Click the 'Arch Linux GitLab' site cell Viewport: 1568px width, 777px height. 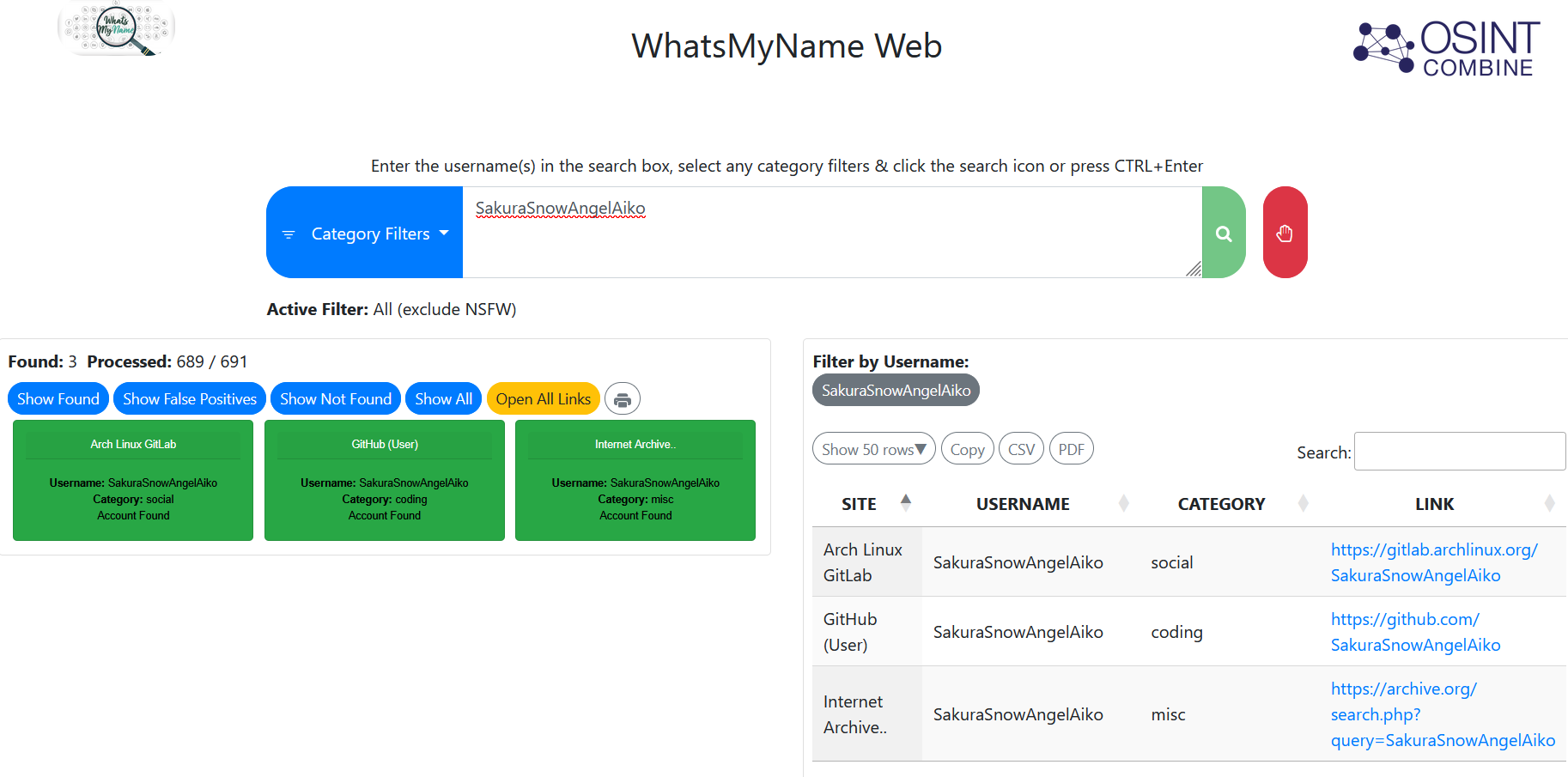(867, 562)
